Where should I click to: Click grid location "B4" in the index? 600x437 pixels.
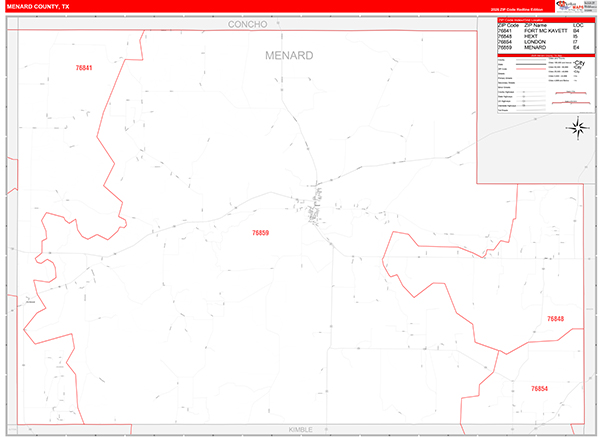576,31
